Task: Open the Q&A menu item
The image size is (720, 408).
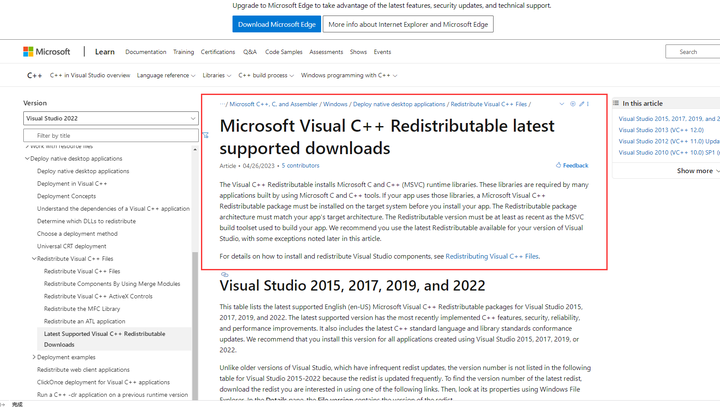Action: click(x=250, y=52)
